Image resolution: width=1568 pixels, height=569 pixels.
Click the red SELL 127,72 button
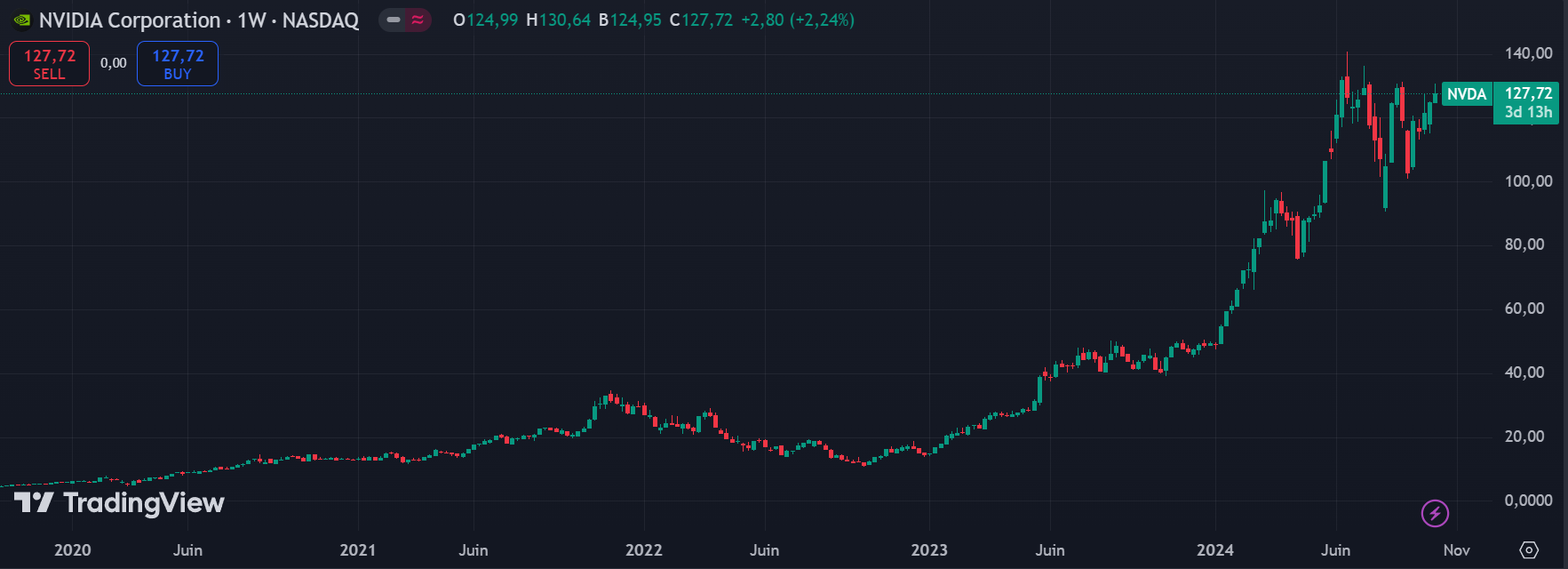click(x=50, y=64)
